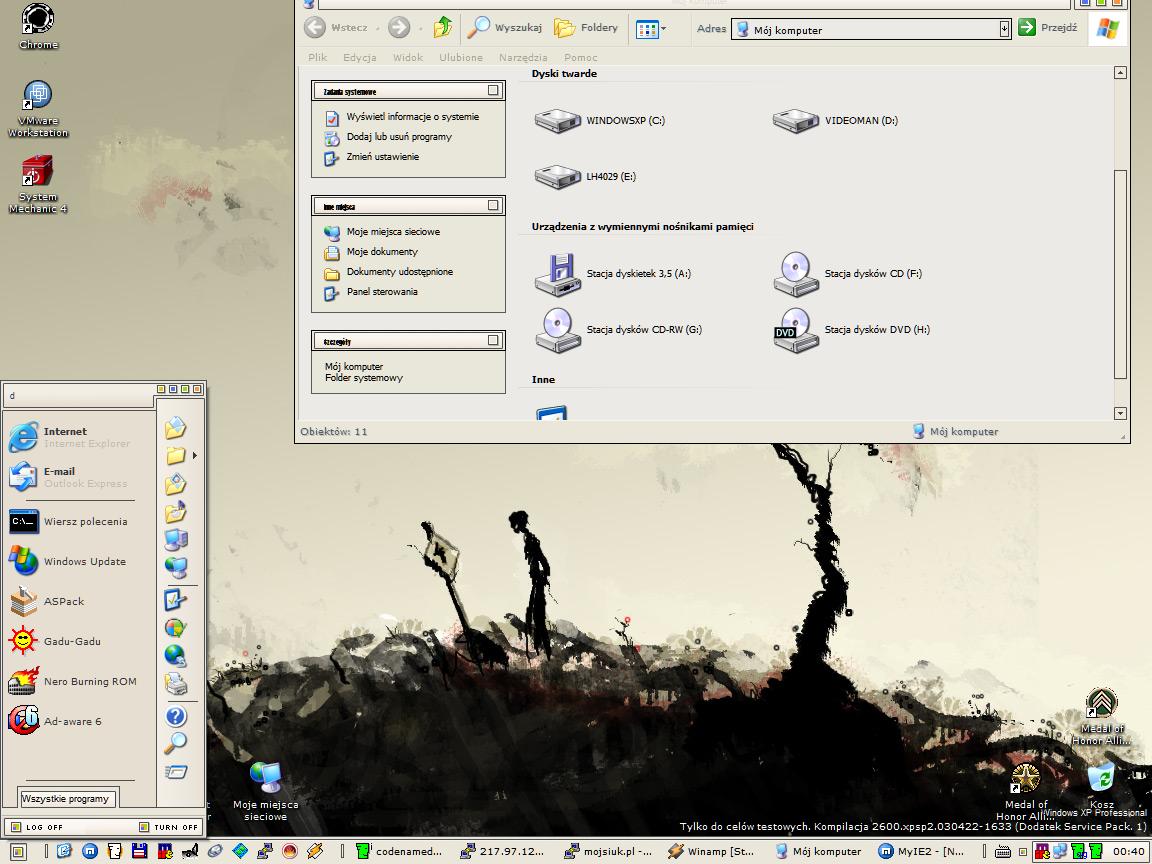Click Dodaj lub usuń programy link
The height and width of the screenshot is (864, 1152).
tap(398, 137)
